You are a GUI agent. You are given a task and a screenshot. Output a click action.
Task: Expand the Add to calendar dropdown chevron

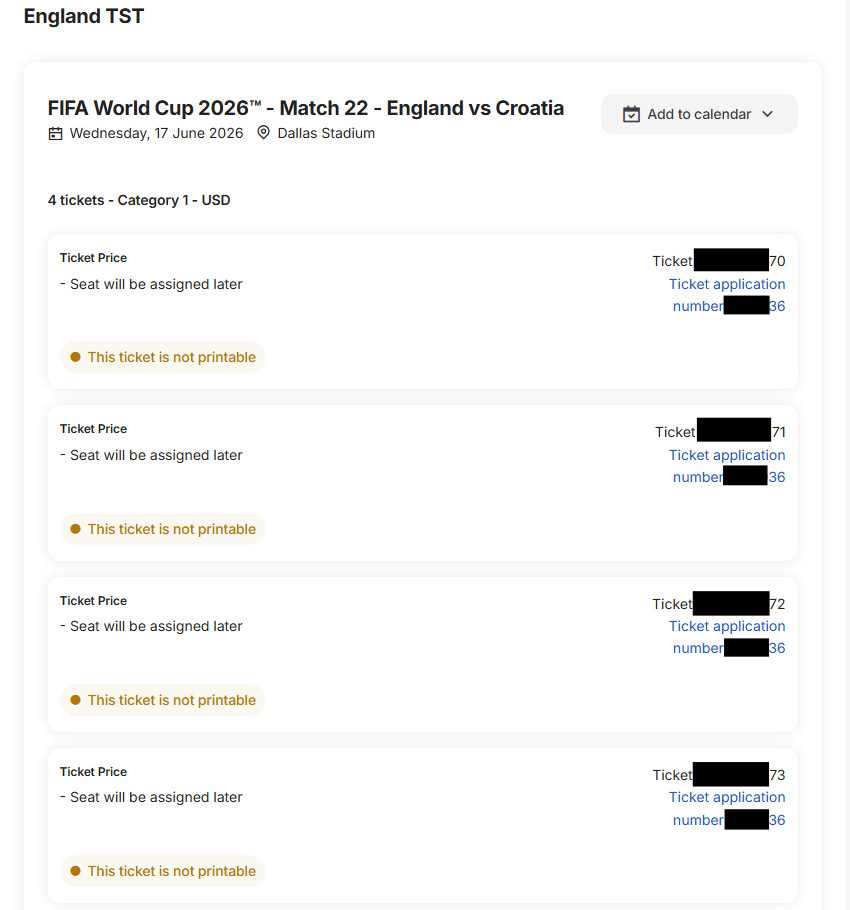tap(767, 114)
